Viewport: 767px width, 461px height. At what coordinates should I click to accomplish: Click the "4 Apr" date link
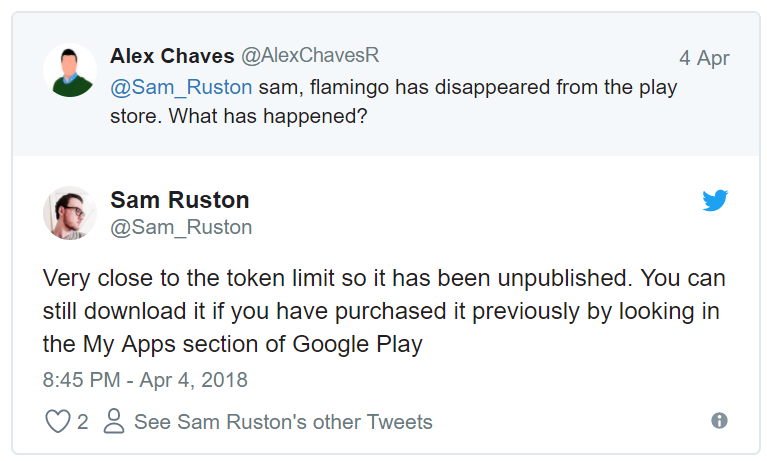[x=704, y=57]
